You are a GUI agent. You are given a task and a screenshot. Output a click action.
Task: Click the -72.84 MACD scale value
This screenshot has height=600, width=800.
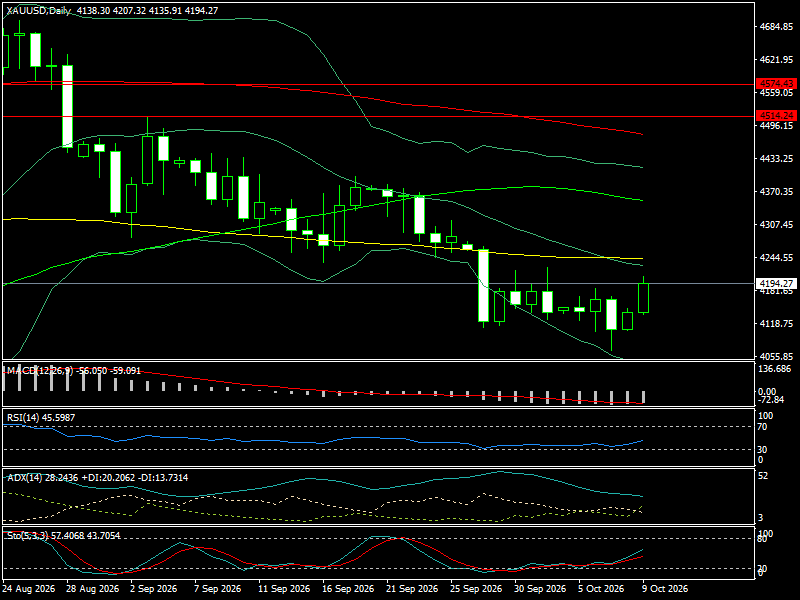[771, 400]
